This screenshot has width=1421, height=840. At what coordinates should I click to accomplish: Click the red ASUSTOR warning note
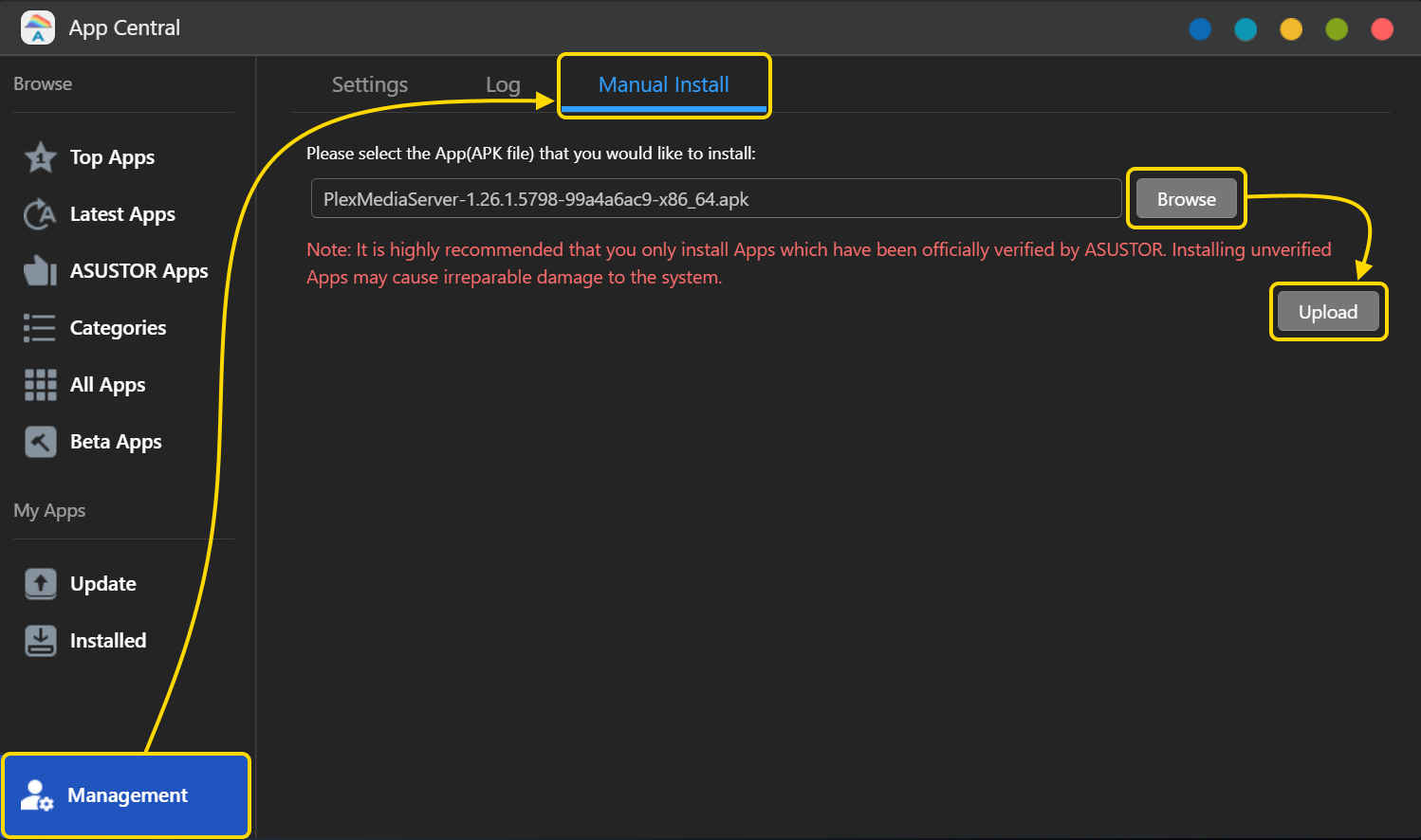(x=819, y=263)
